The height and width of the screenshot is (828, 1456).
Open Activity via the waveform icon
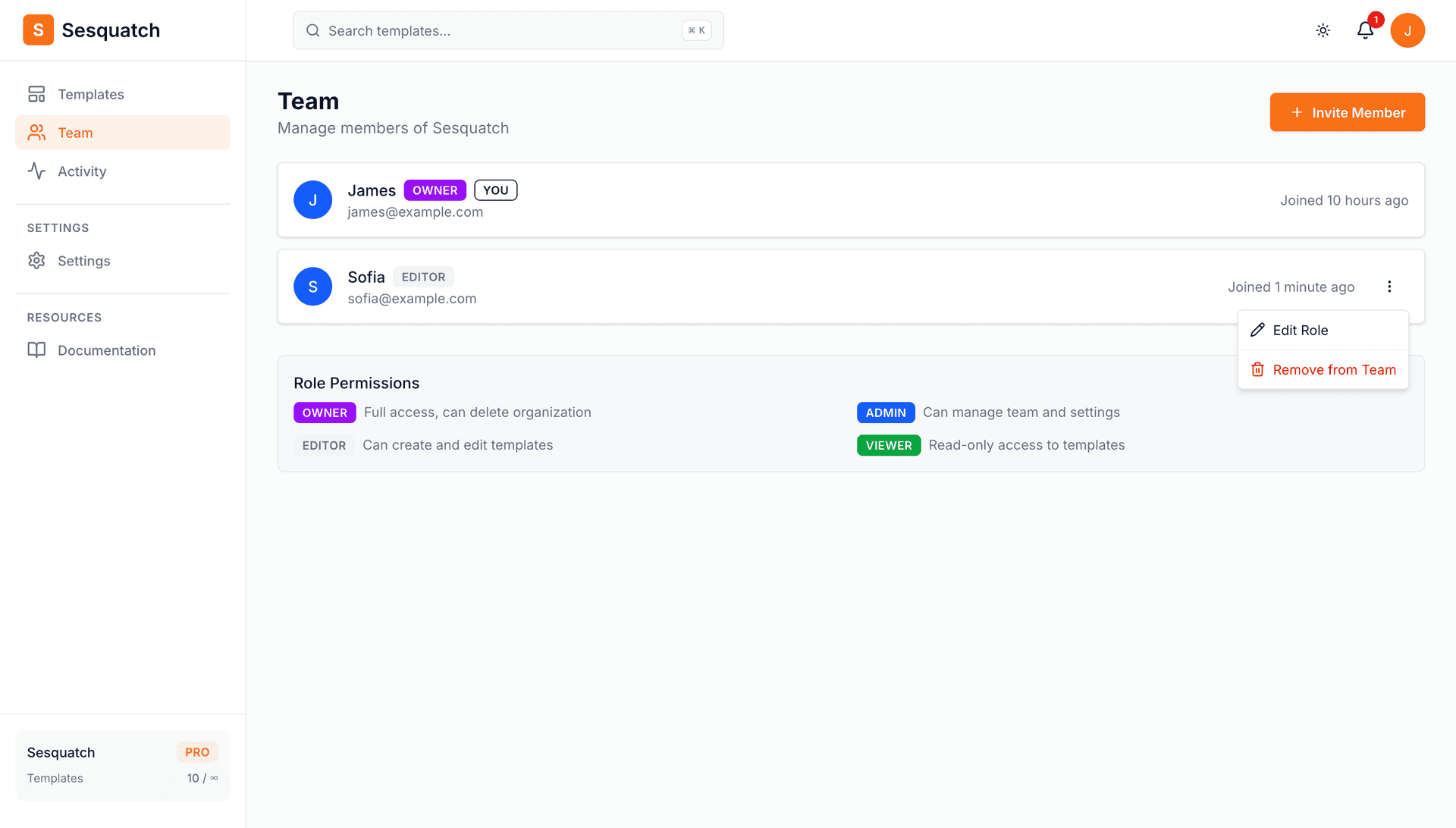click(x=36, y=171)
